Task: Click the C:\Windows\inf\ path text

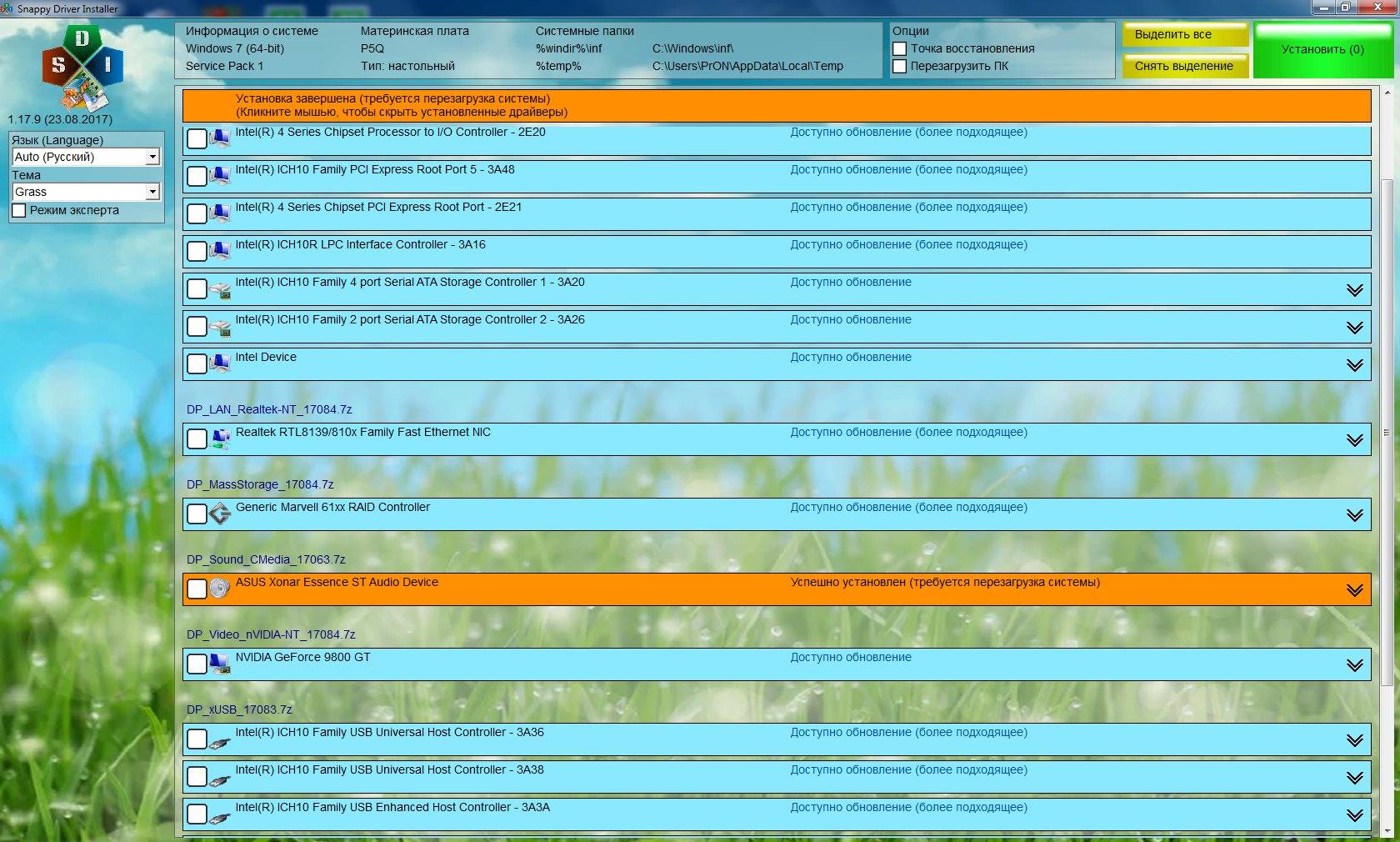Action: click(693, 48)
